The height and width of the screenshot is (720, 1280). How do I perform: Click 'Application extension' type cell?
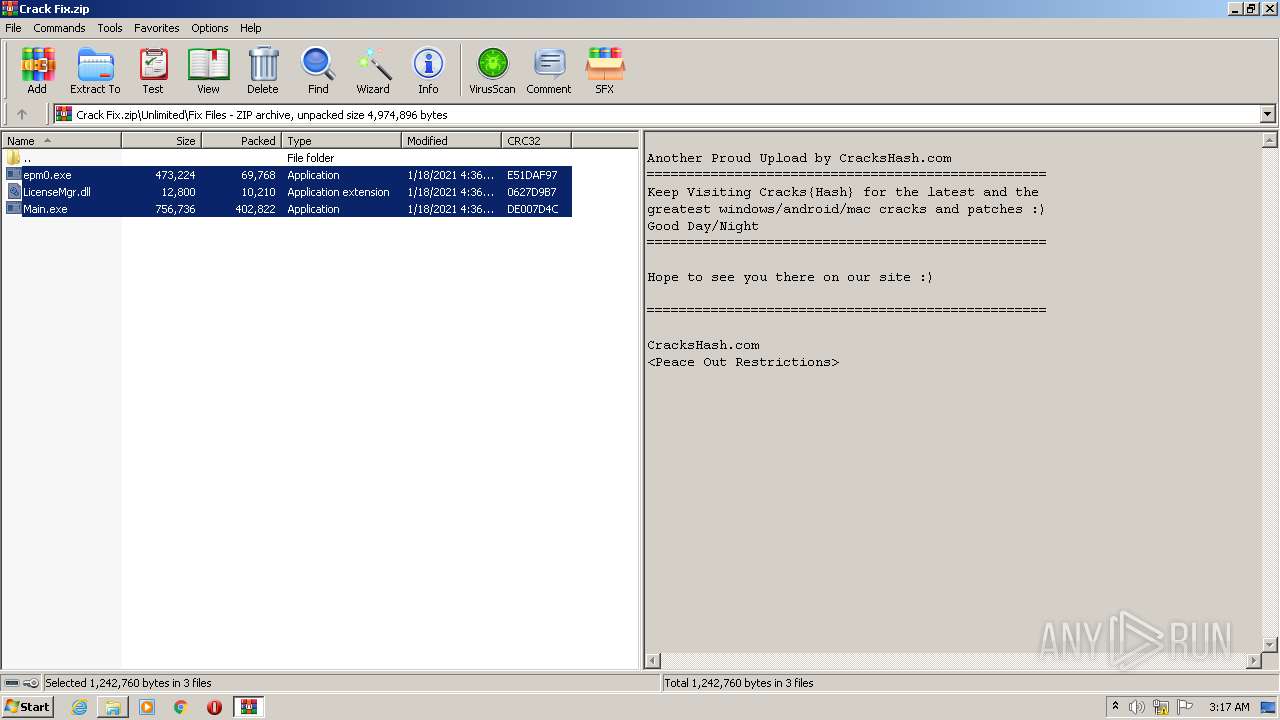point(338,192)
